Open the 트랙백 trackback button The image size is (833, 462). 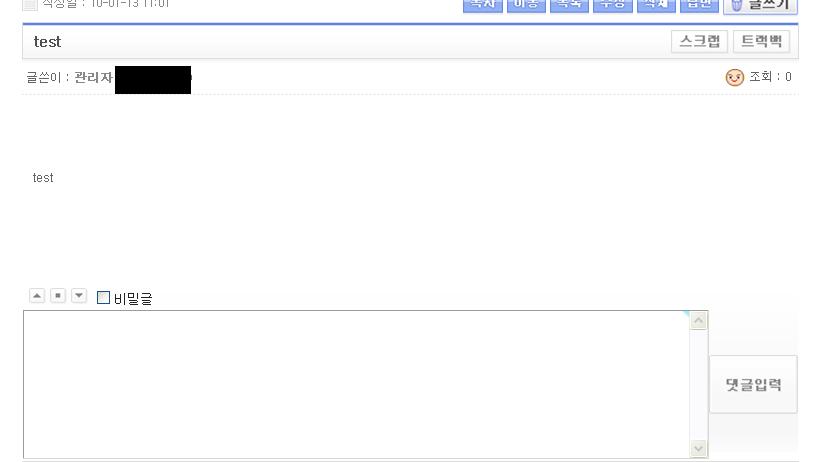click(x=761, y=41)
